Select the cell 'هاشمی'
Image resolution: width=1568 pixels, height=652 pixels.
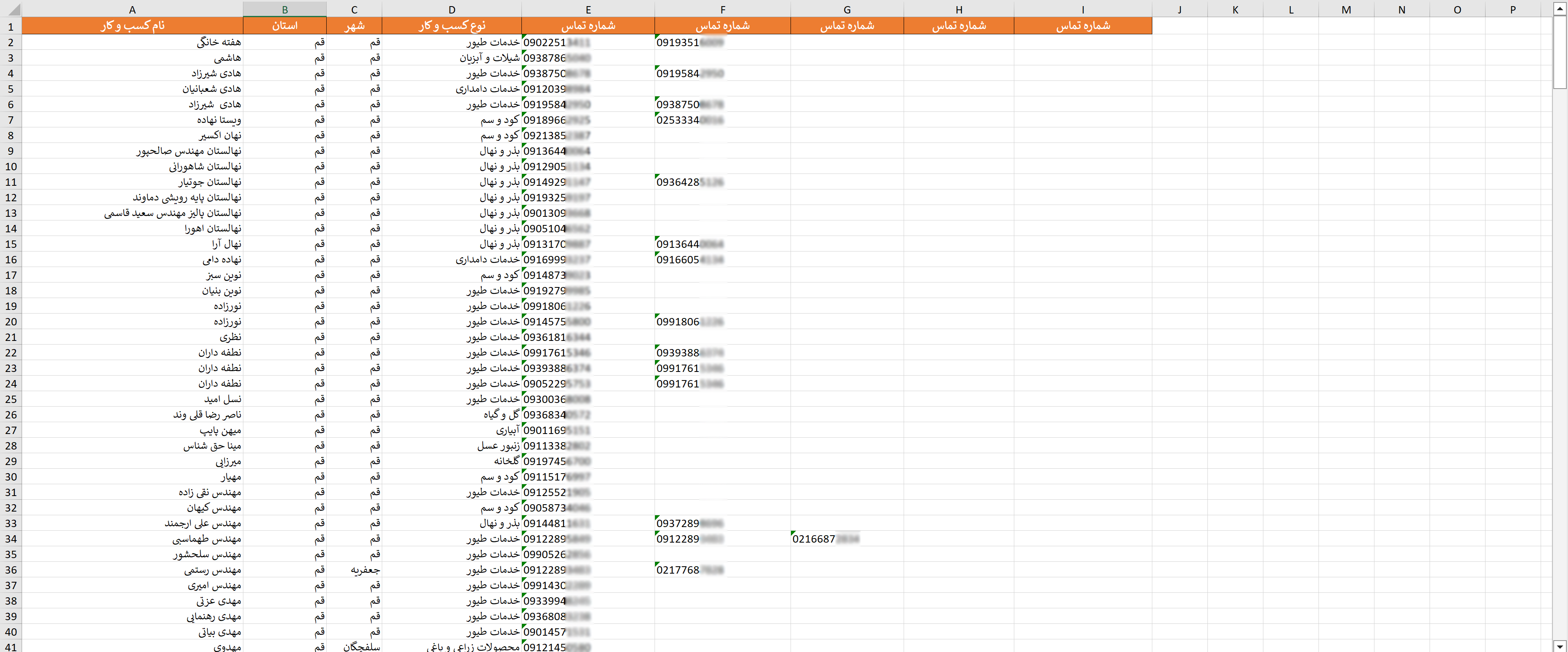click(132, 58)
